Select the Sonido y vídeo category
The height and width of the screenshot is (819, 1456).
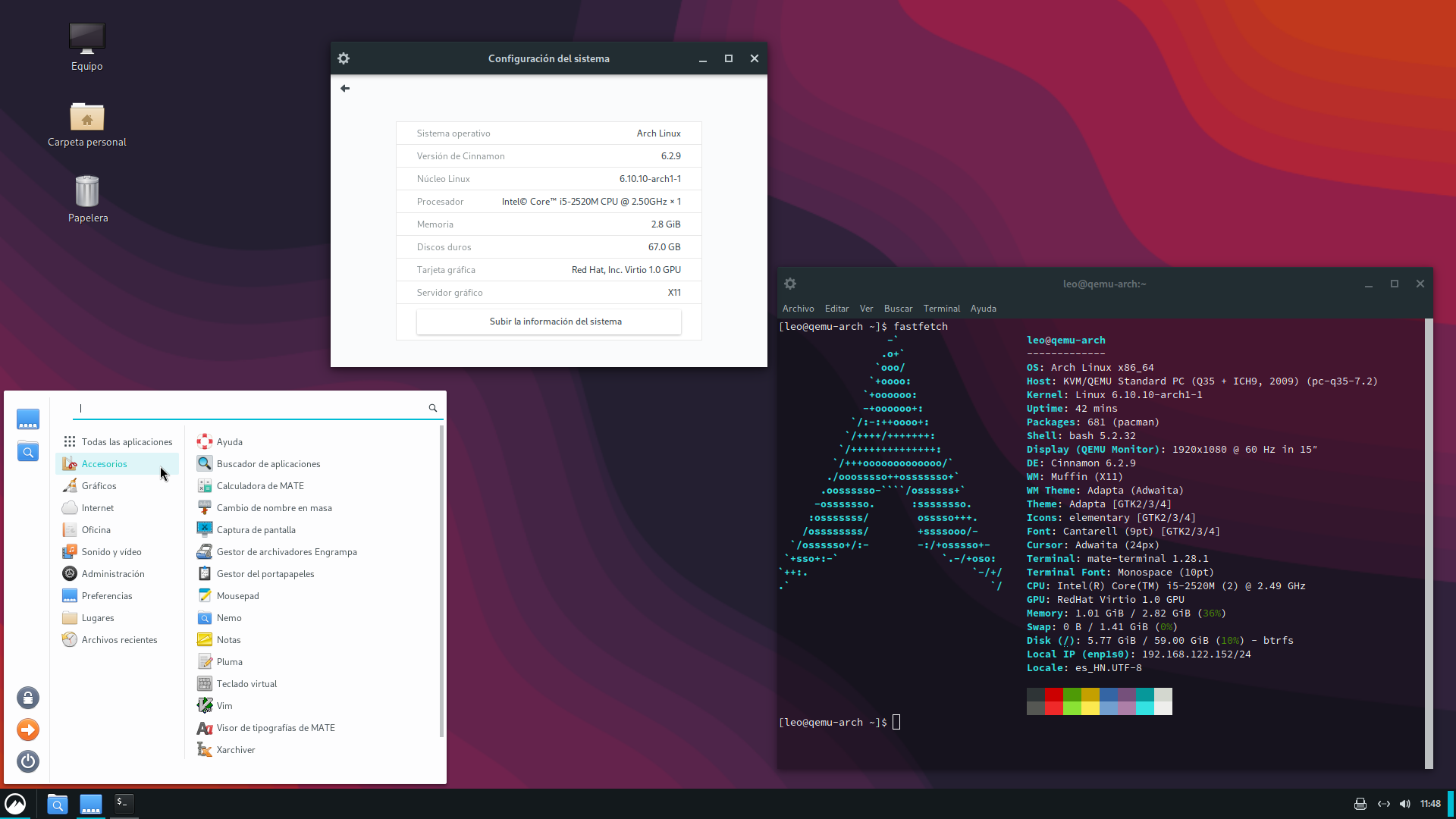coord(118,552)
